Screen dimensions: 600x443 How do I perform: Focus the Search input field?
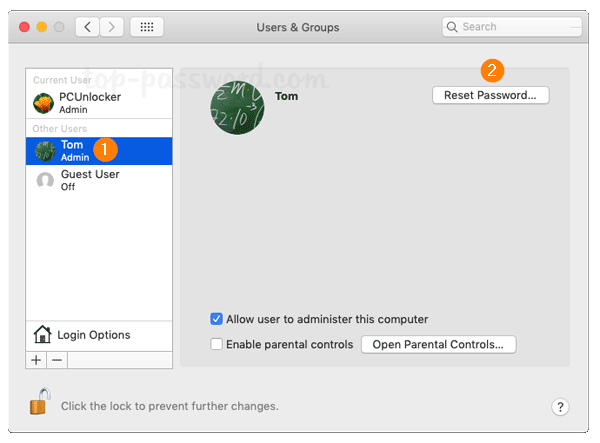click(x=512, y=27)
